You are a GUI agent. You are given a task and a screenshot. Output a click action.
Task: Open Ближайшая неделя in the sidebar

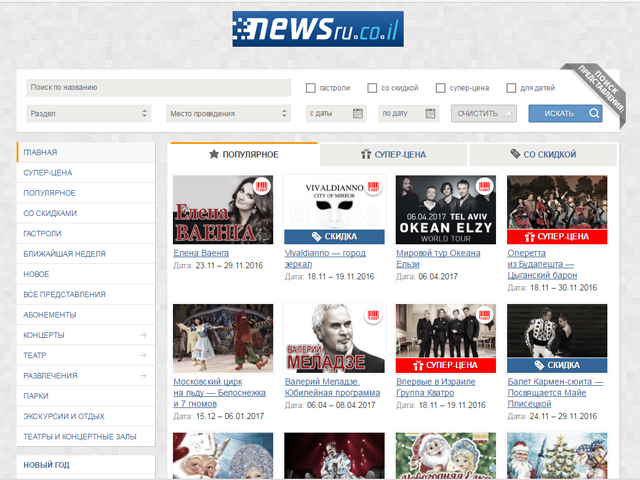pos(86,254)
